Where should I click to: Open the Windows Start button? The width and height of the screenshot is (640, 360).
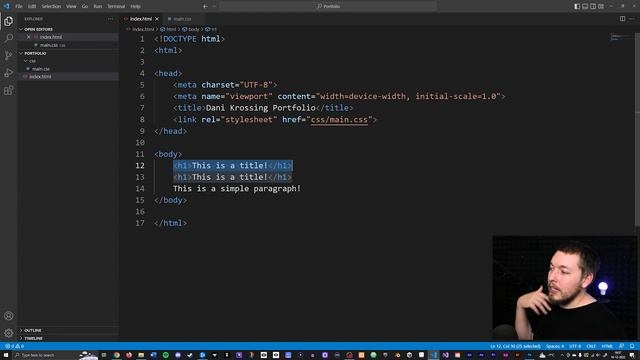click(6, 355)
